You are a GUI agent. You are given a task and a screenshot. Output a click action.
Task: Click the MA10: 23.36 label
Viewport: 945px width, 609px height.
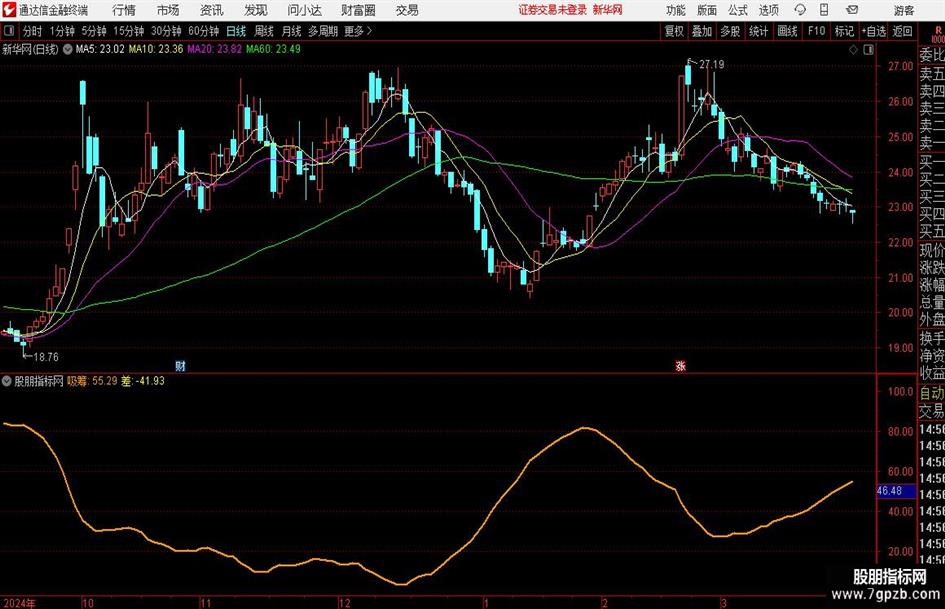[156, 49]
